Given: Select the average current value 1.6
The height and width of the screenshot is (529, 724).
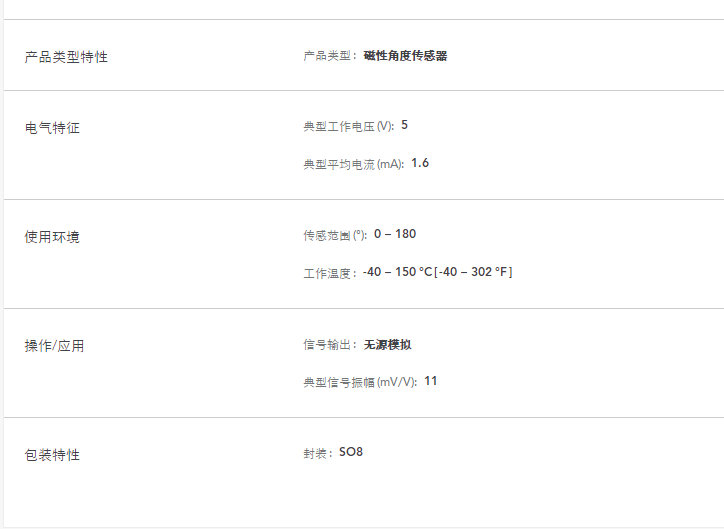Looking at the screenshot, I should pyautogui.click(x=420, y=163).
